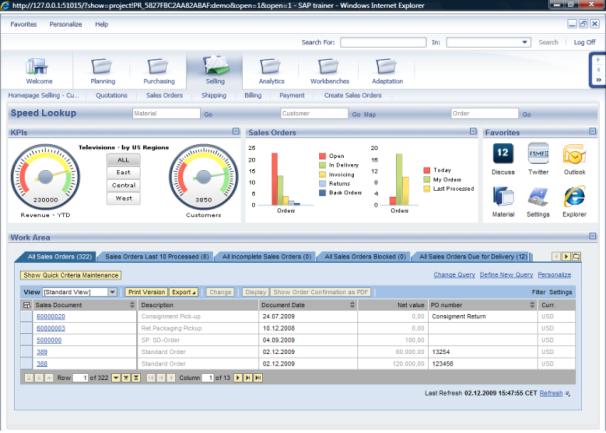The width and height of the screenshot is (606, 433).
Task: Open the Purchasing folder icon
Action: click(x=158, y=66)
